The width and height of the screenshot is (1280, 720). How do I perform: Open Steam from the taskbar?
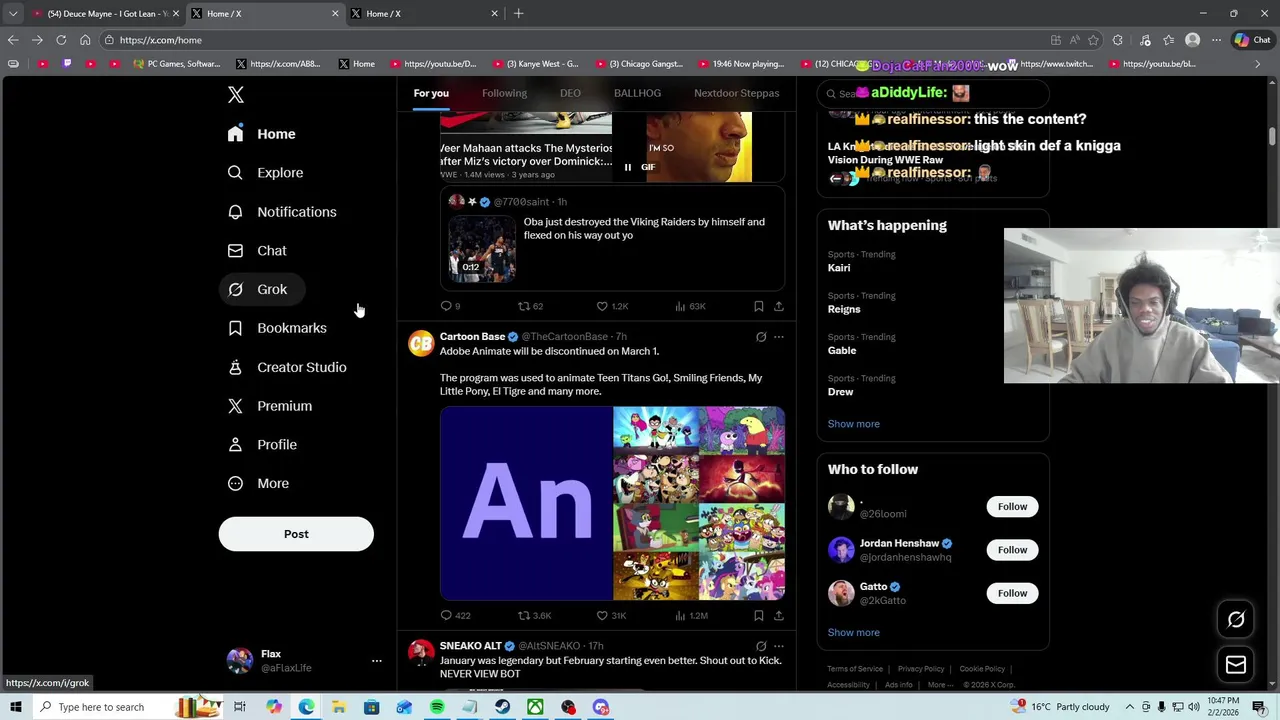tap(502, 707)
